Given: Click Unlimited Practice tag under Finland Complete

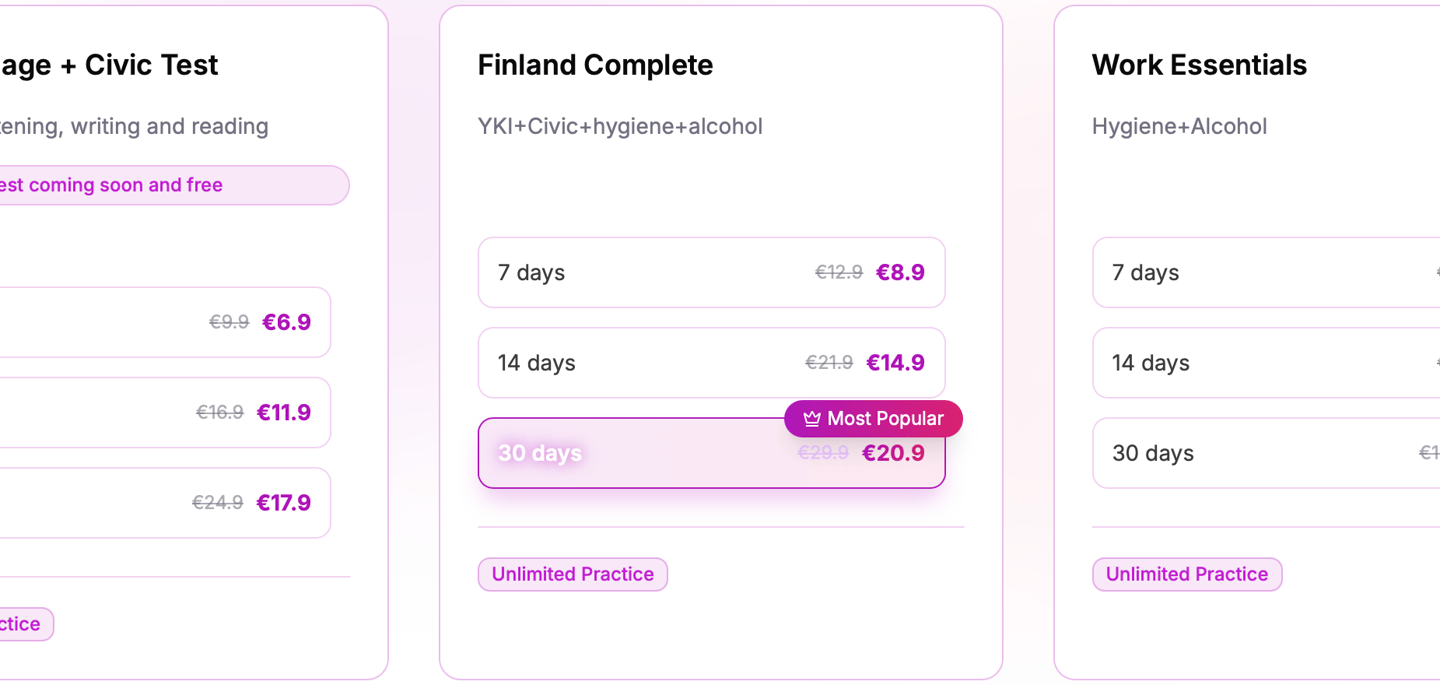Looking at the screenshot, I should pyautogui.click(x=572, y=575).
